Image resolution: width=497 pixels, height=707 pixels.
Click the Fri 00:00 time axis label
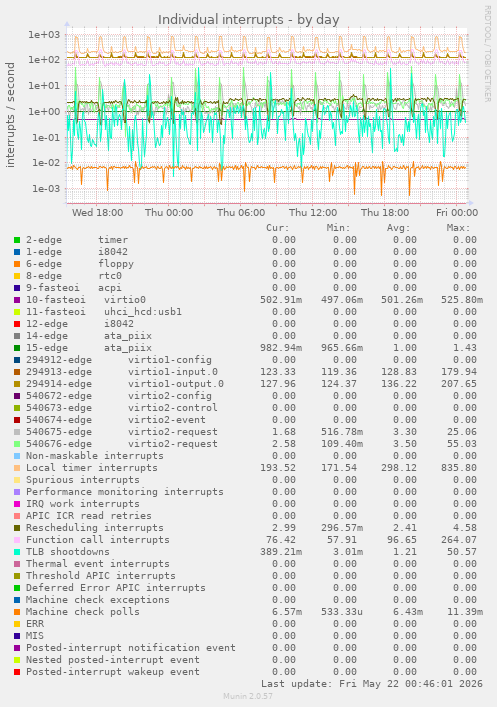coord(457,212)
